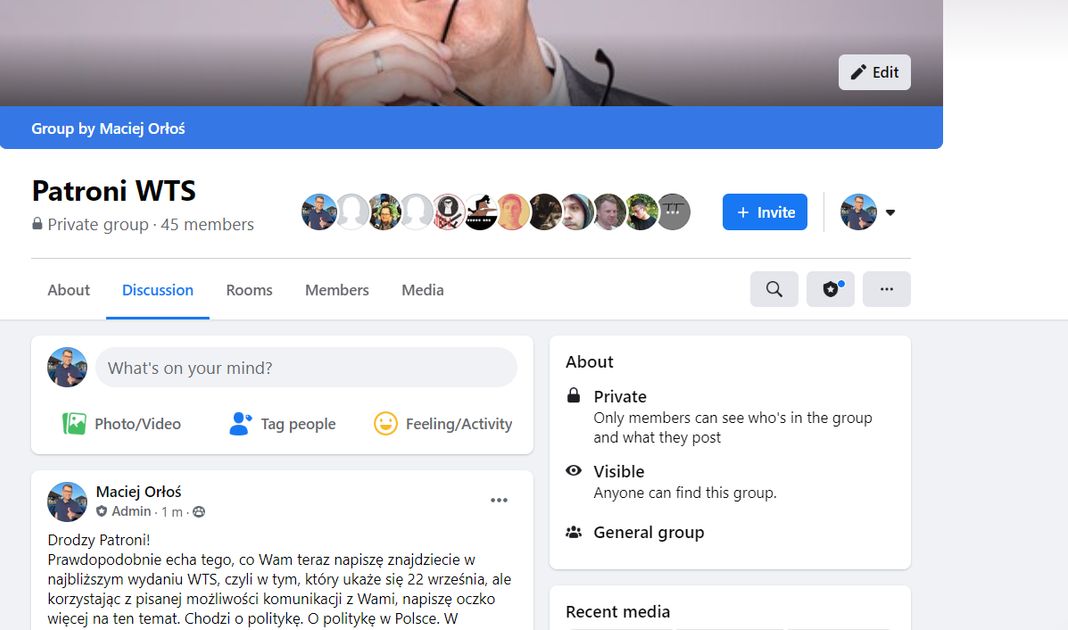
Task: Click the Visible eye icon in About
Action: (x=574, y=471)
